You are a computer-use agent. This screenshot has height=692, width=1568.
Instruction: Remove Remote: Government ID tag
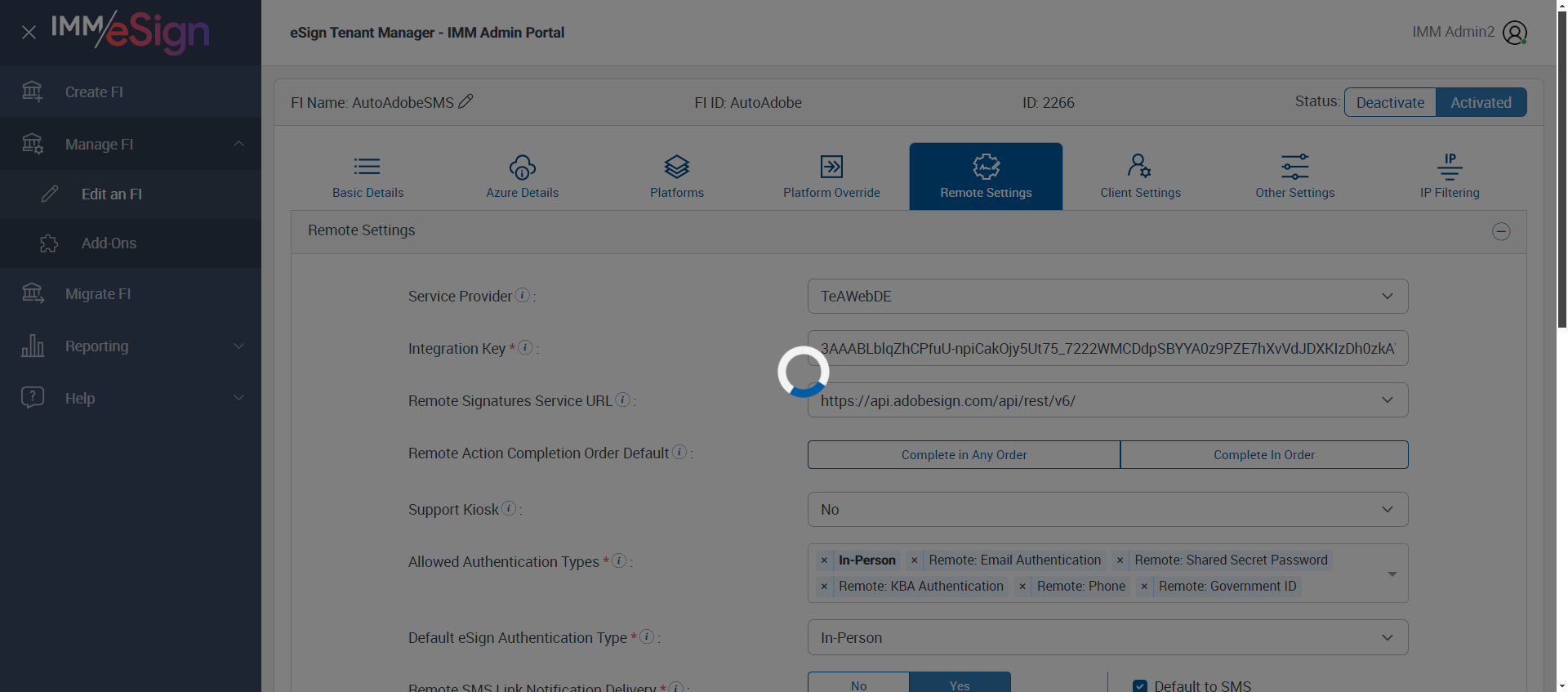1144,587
